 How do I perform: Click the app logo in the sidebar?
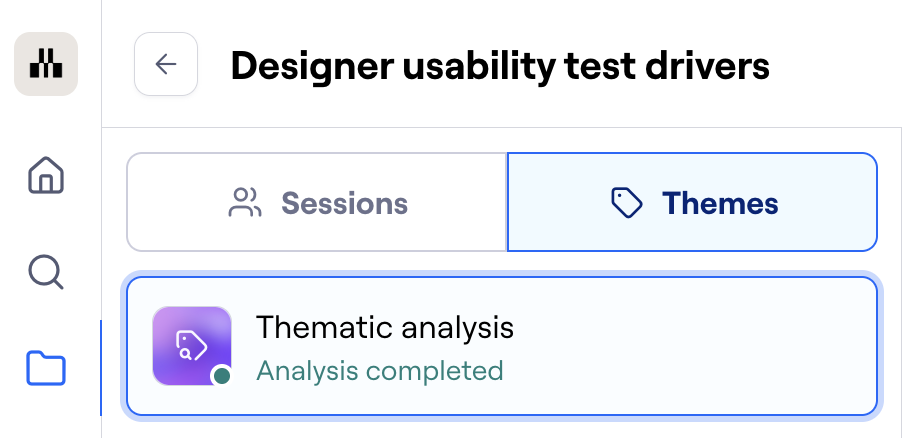coord(46,65)
